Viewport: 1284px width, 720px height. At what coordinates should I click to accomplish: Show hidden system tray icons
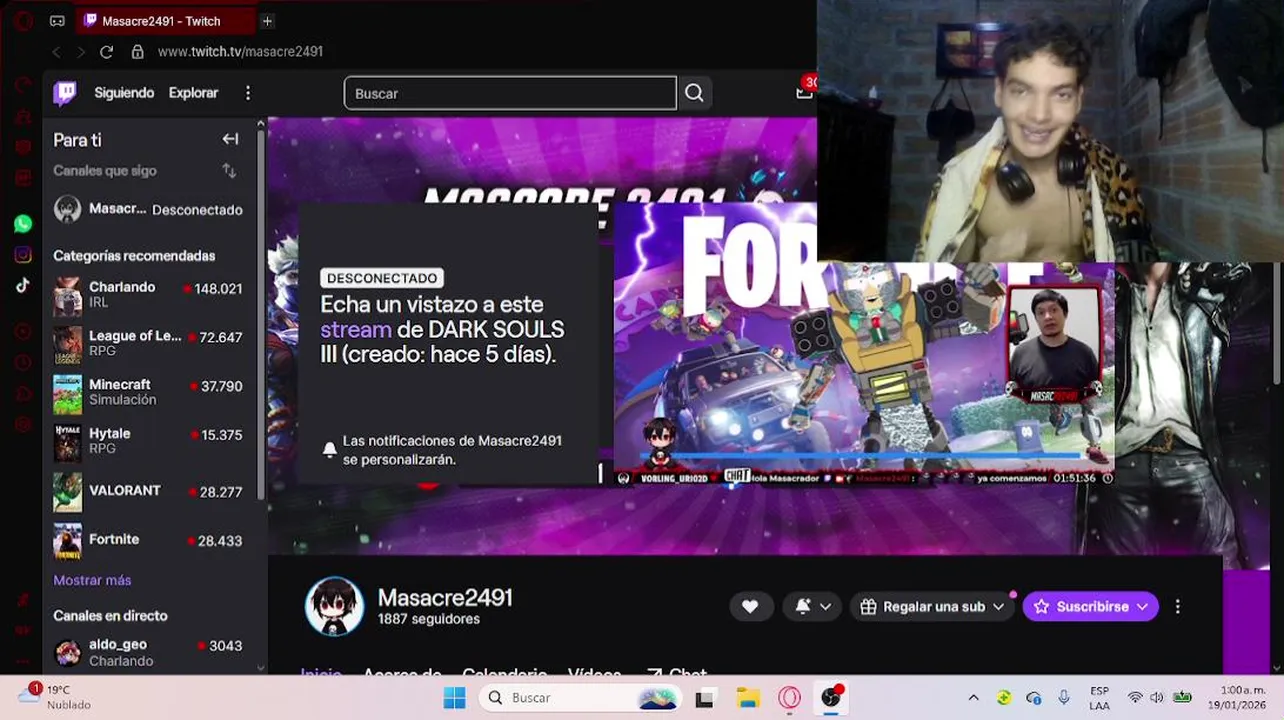click(x=973, y=698)
